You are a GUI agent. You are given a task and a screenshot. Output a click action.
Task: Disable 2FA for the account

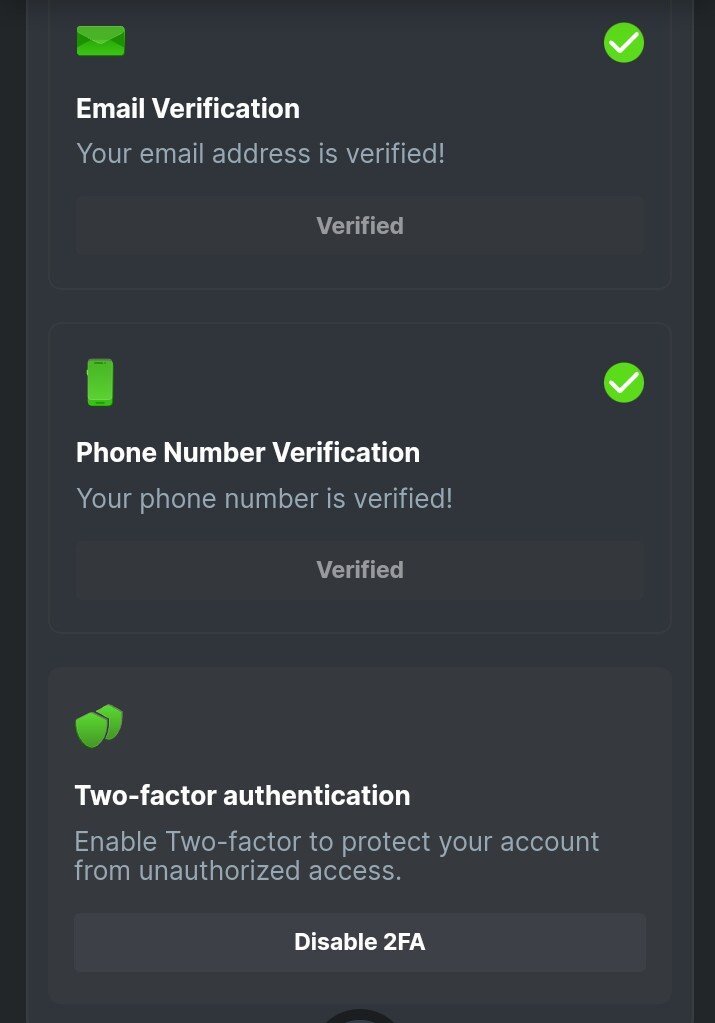(x=360, y=942)
